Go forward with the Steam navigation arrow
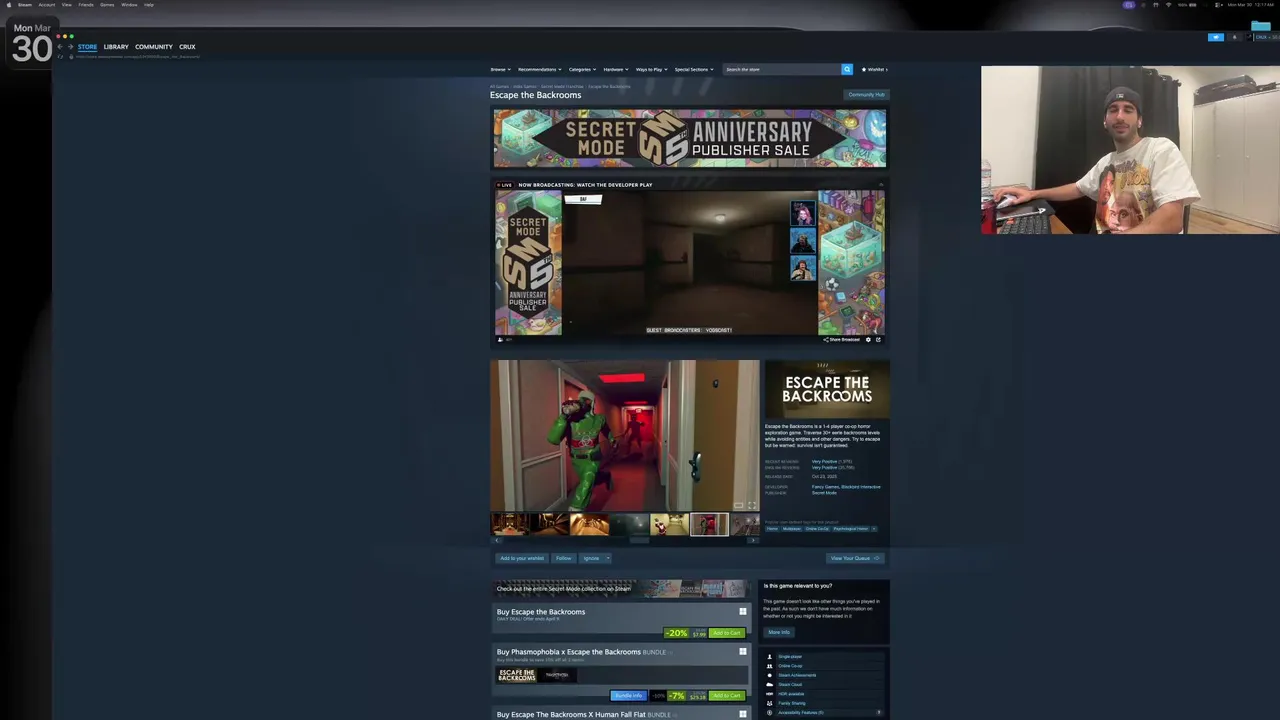1280x720 pixels. point(70,46)
